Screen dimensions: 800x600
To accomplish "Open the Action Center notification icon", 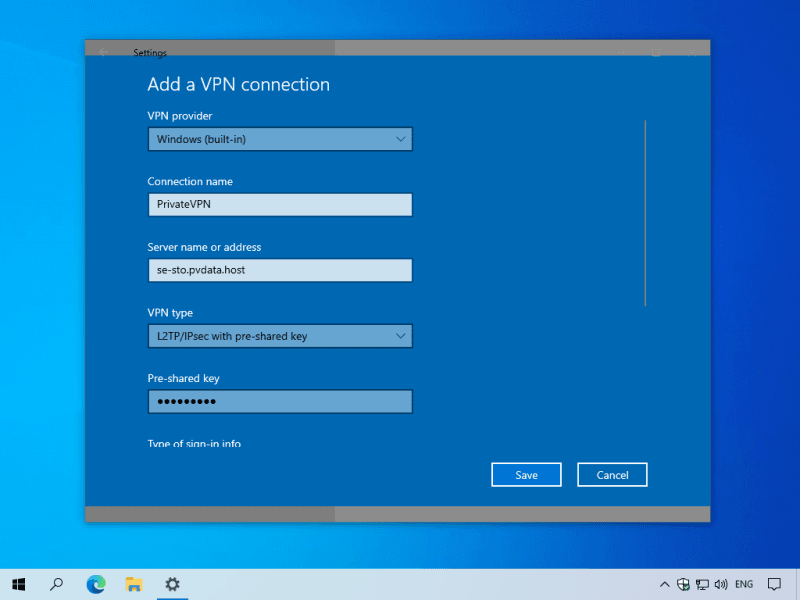I will (x=774, y=584).
